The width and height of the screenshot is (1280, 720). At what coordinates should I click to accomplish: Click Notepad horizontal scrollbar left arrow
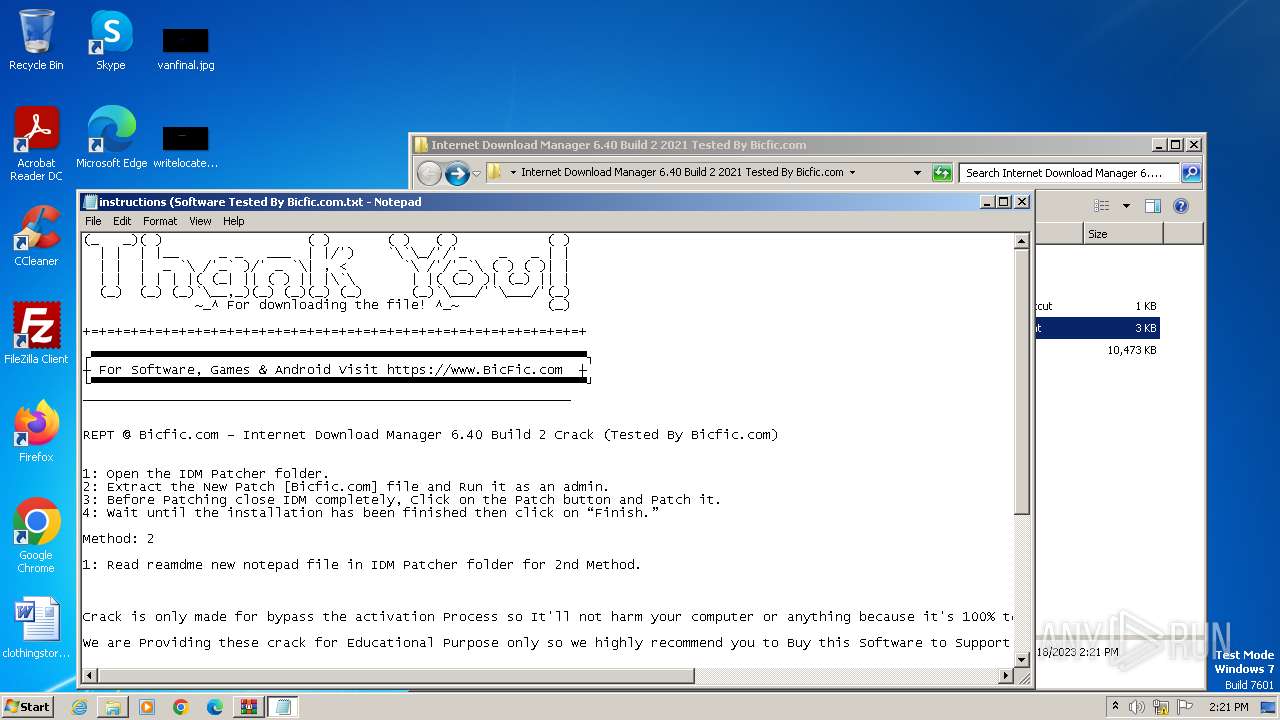point(90,676)
